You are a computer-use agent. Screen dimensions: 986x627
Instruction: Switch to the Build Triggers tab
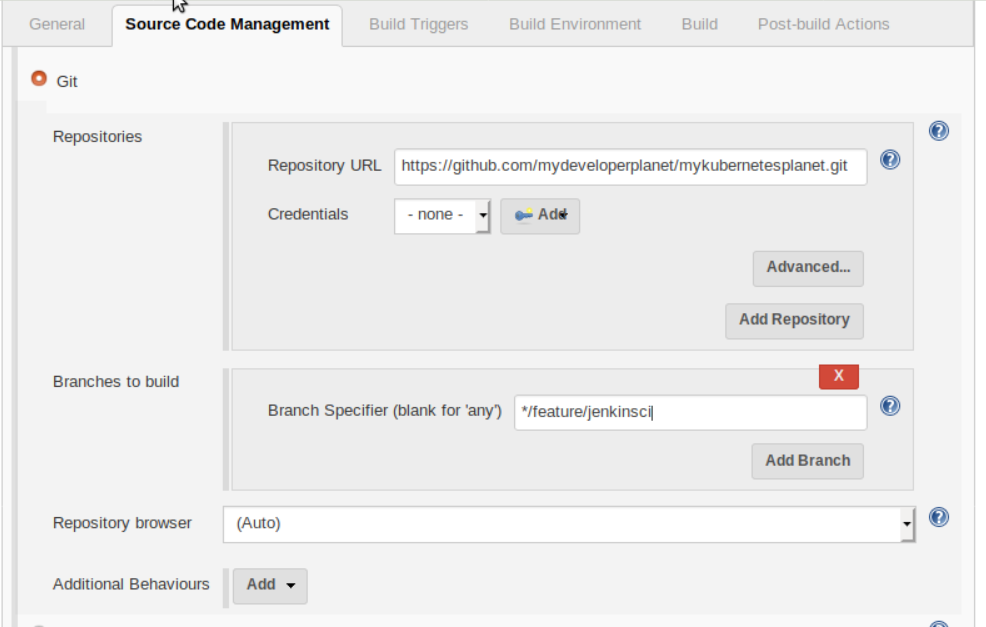tap(418, 24)
